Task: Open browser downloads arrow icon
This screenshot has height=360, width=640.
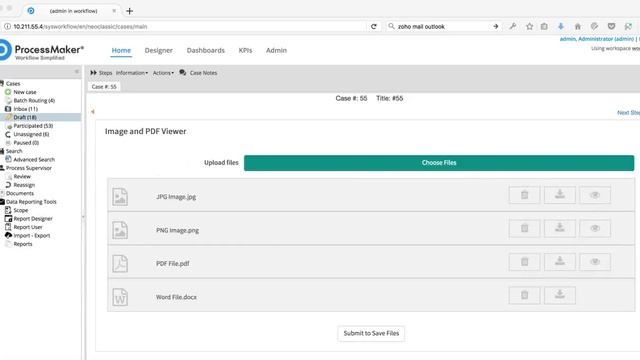Action: [x=561, y=27]
